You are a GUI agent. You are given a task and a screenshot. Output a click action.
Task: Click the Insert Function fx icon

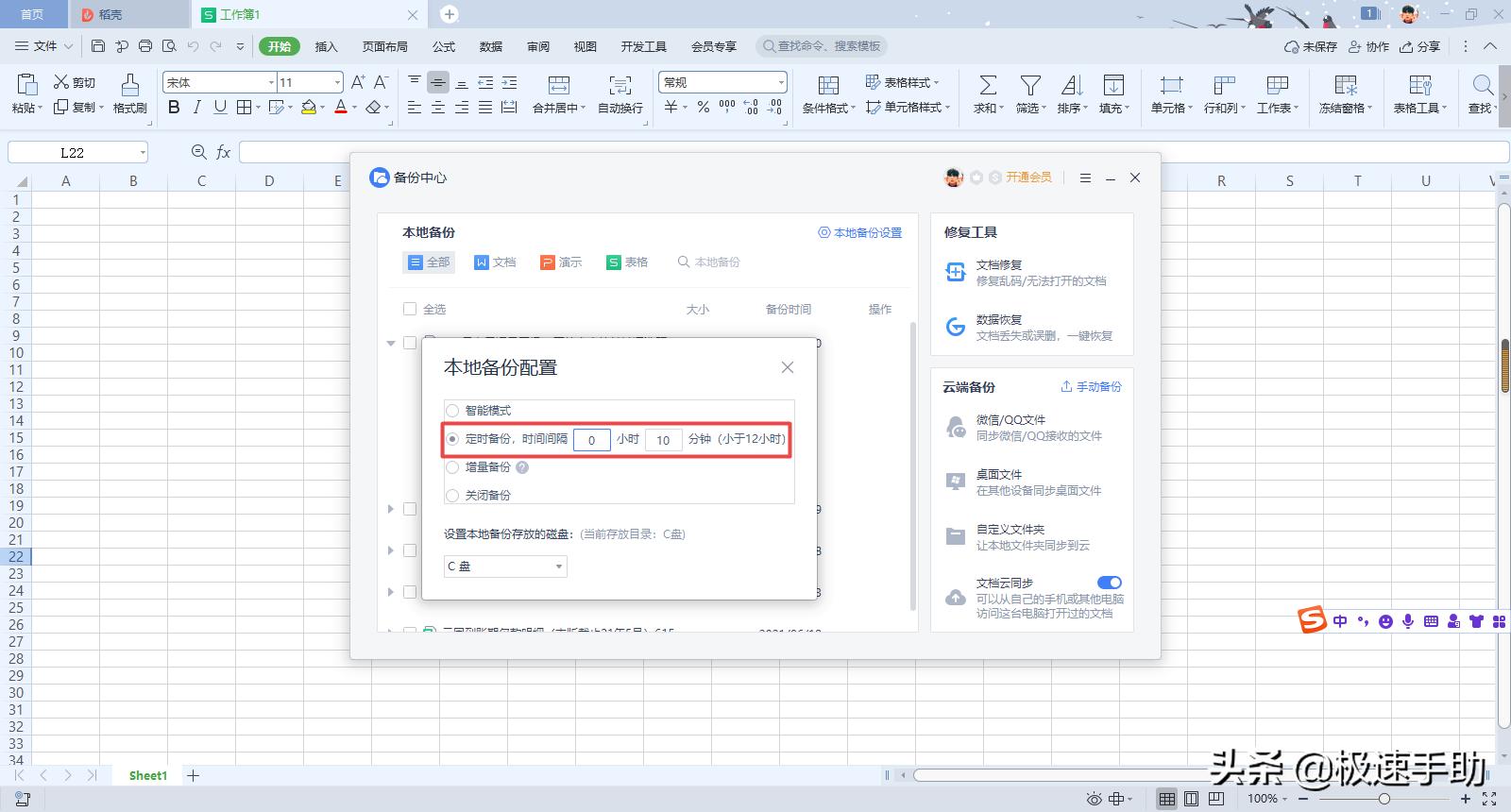224,152
